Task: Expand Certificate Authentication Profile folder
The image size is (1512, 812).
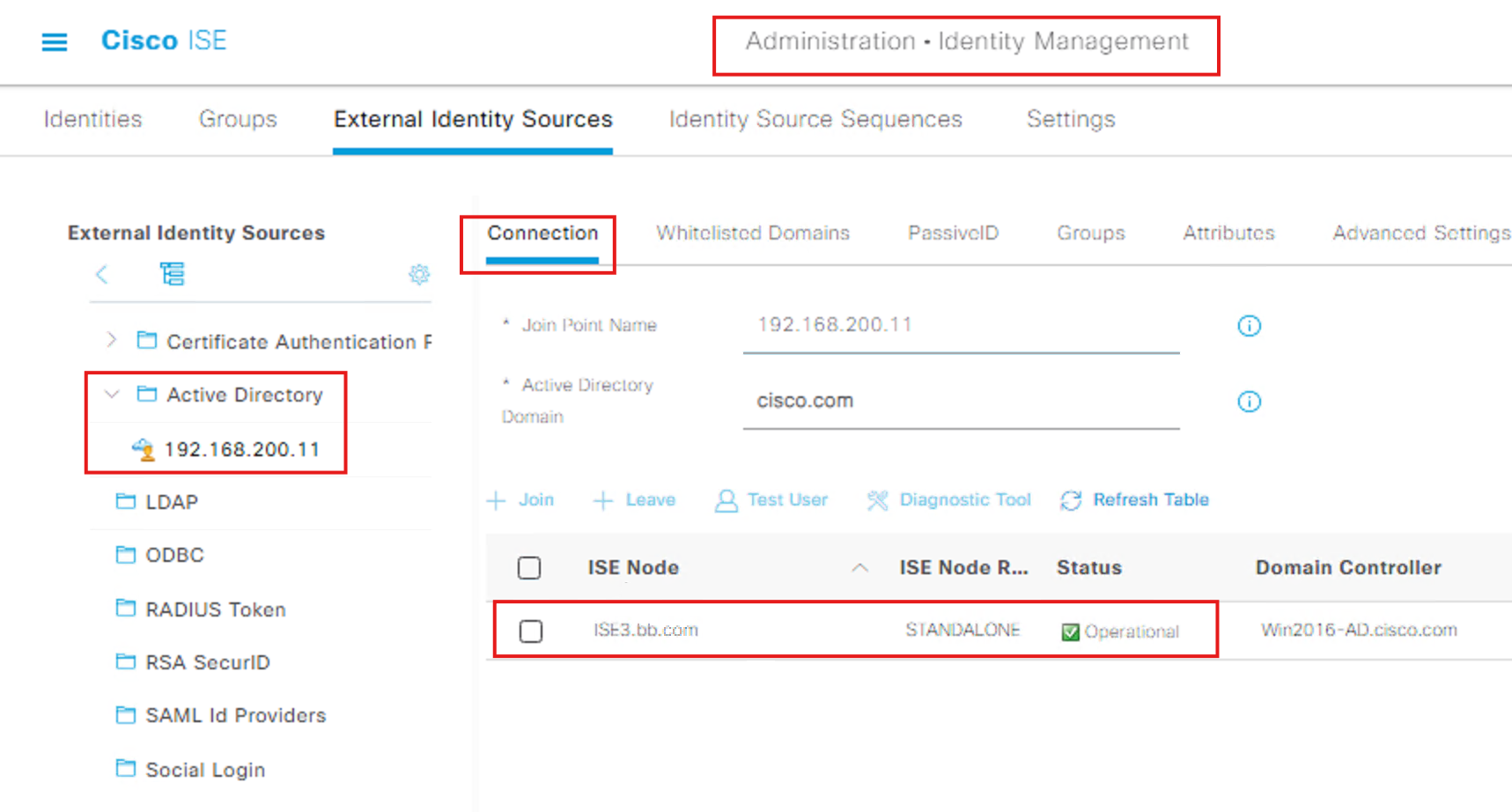Action: tap(111, 341)
